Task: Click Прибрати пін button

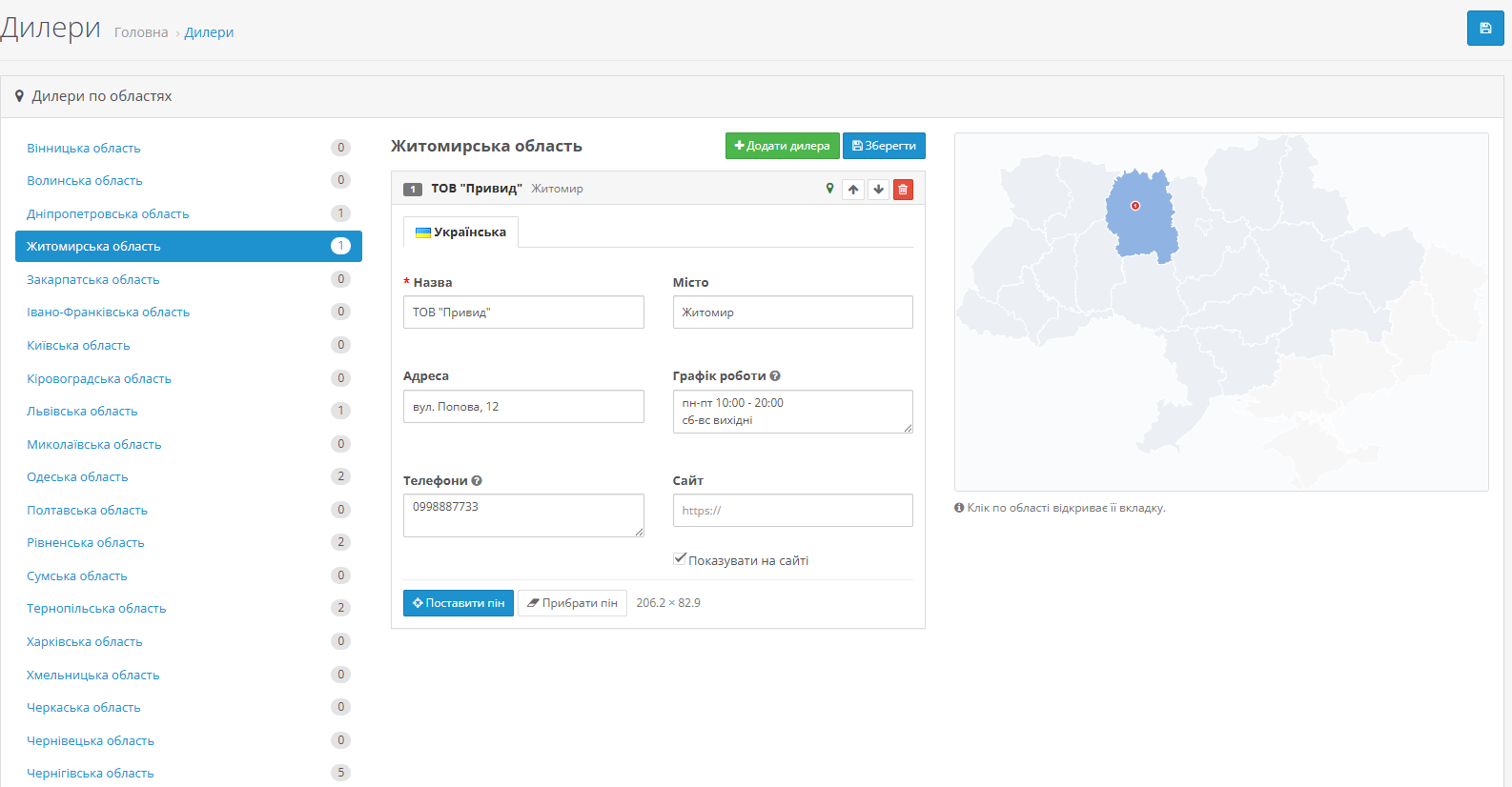Action: (x=572, y=603)
